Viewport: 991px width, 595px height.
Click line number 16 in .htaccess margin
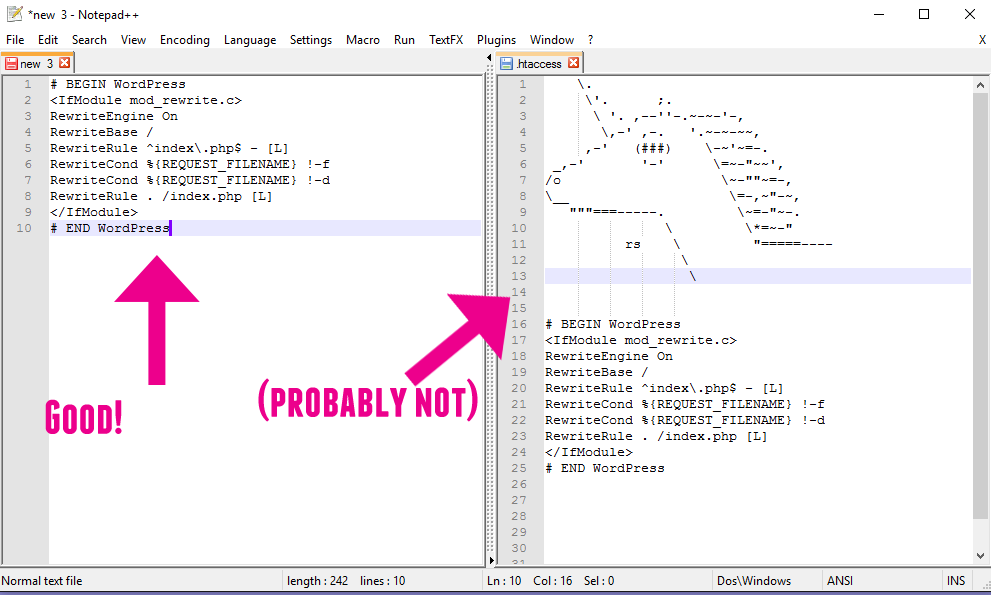point(519,324)
